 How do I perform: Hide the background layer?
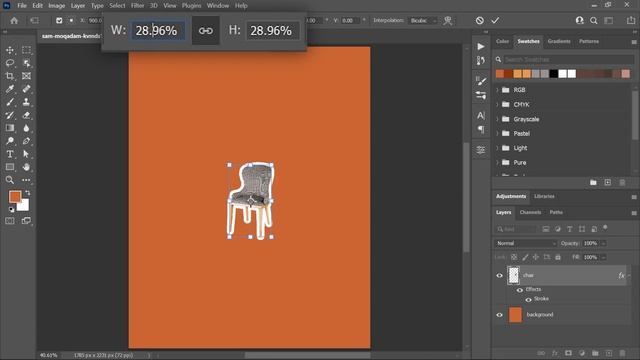click(x=499, y=315)
